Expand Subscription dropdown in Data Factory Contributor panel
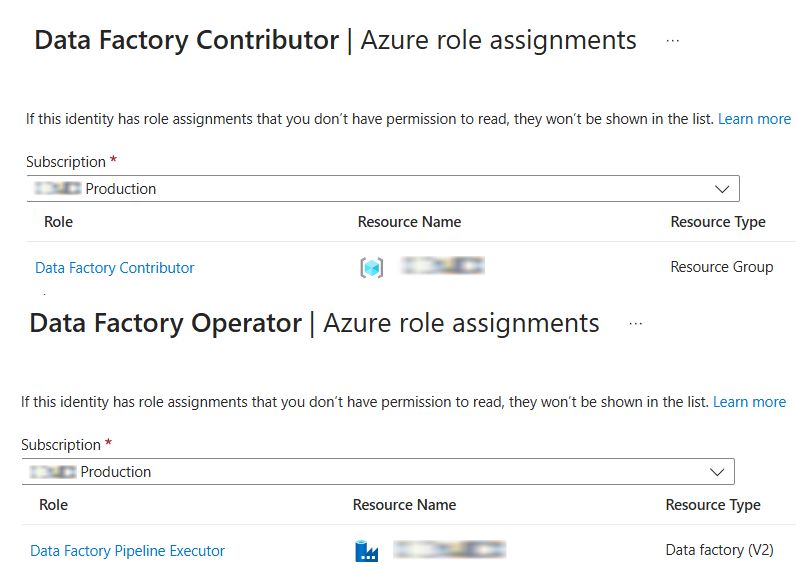The height and width of the screenshot is (569, 796). point(383,189)
